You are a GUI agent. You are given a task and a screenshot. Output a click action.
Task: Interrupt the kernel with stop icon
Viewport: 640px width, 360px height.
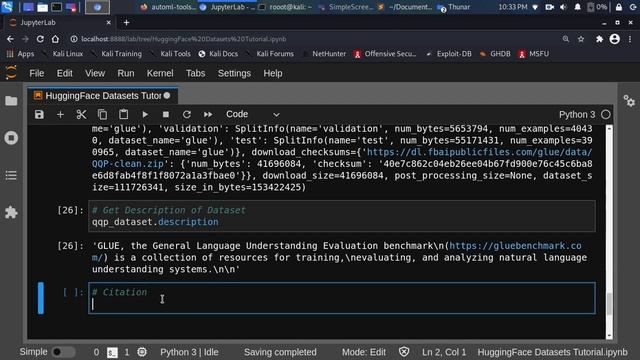[x=166, y=114]
